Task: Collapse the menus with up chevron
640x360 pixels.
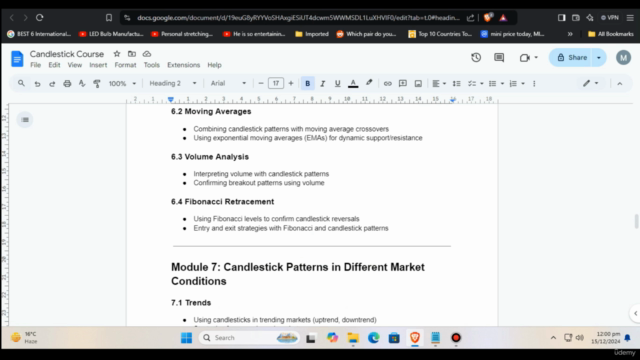Action: 620,84
